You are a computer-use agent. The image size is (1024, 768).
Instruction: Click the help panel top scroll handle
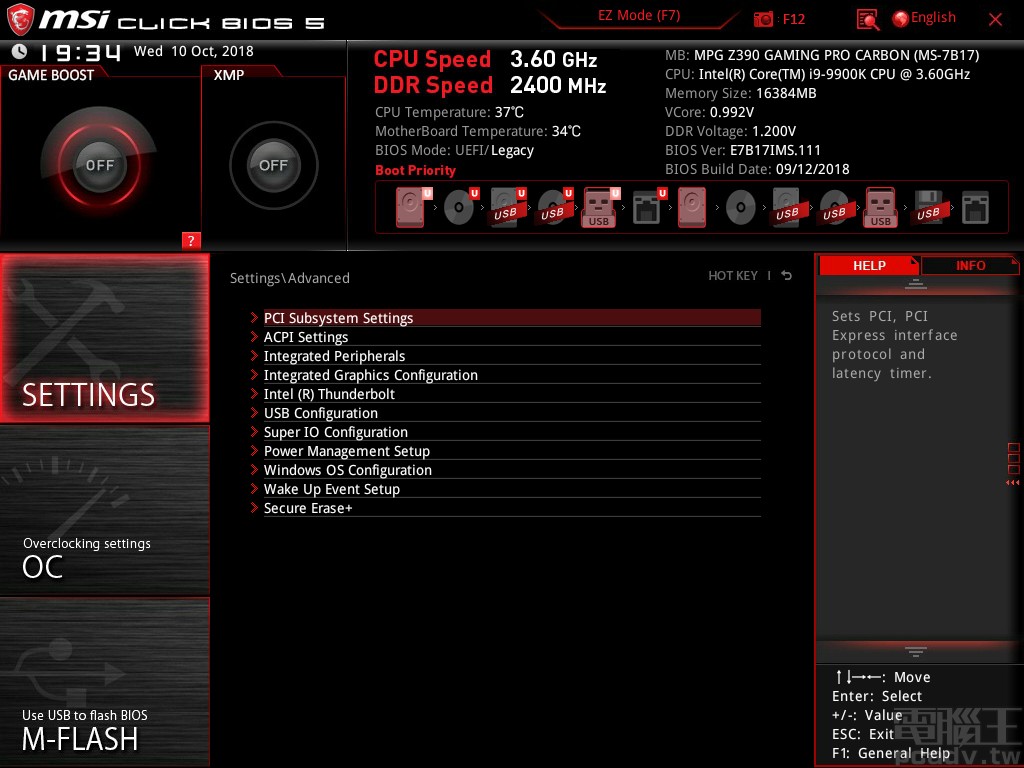[916, 283]
